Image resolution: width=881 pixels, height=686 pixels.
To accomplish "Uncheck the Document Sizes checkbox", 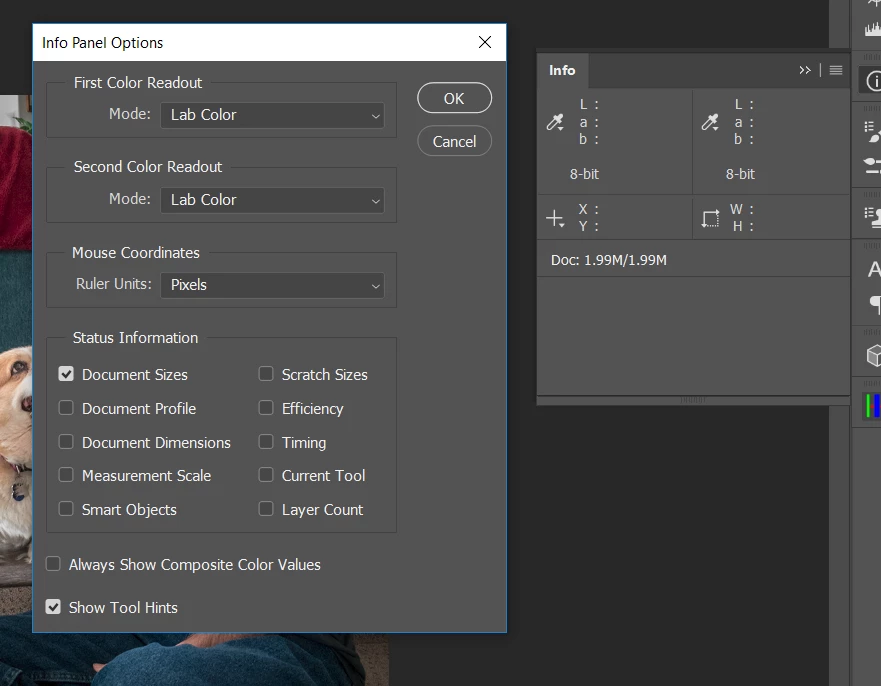I will [x=66, y=374].
